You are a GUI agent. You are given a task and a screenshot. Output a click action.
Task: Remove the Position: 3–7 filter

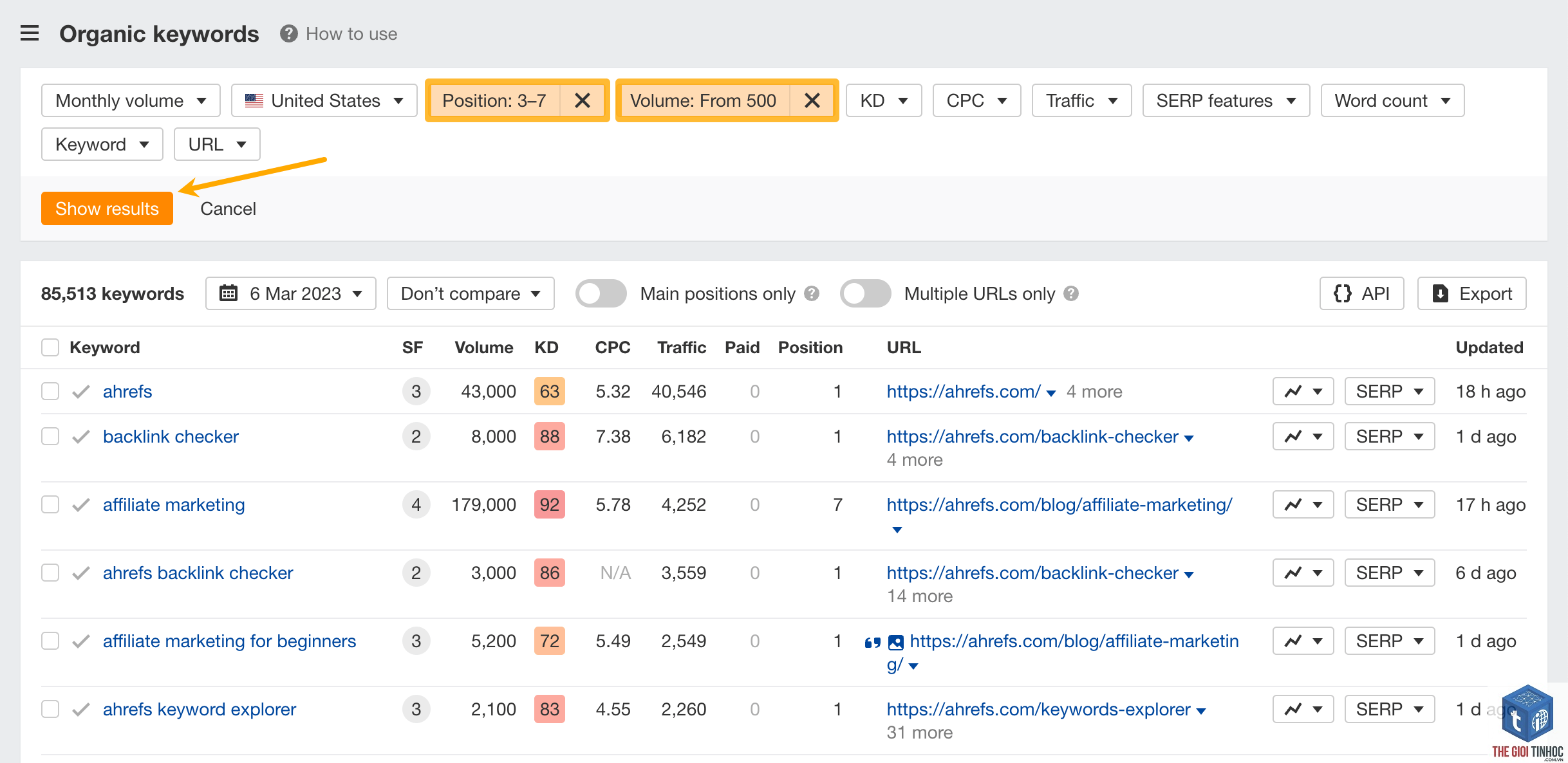(x=582, y=100)
